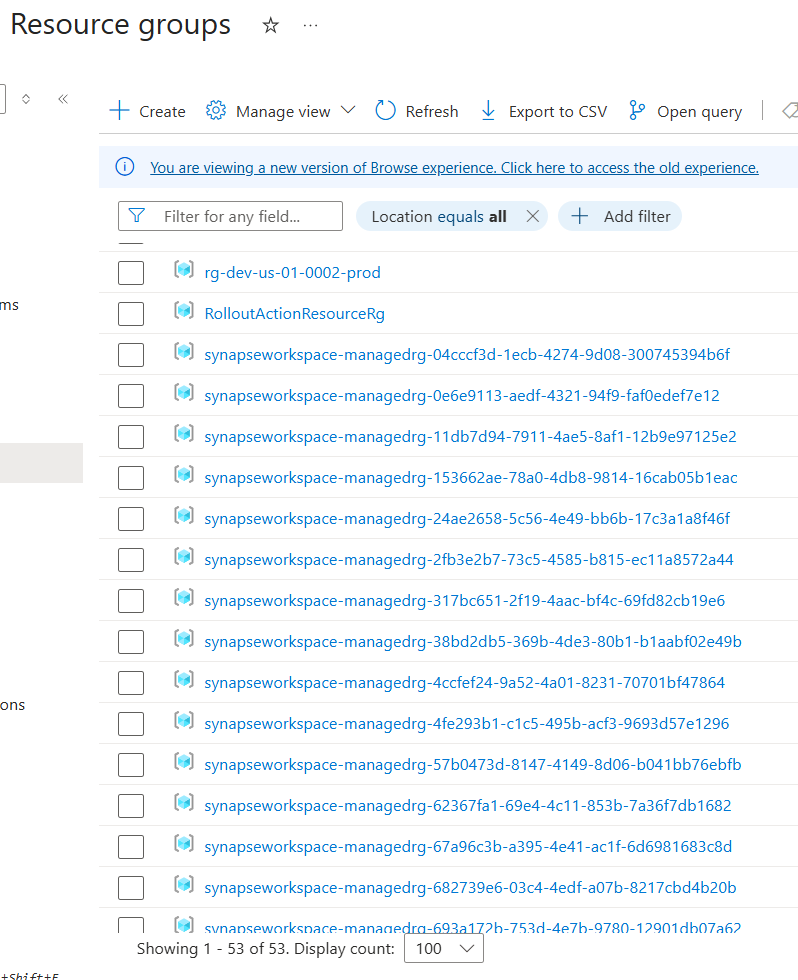Image resolution: width=798 pixels, height=980 pixels.
Task: Click the Refresh label in the toolbar
Action: (432, 111)
